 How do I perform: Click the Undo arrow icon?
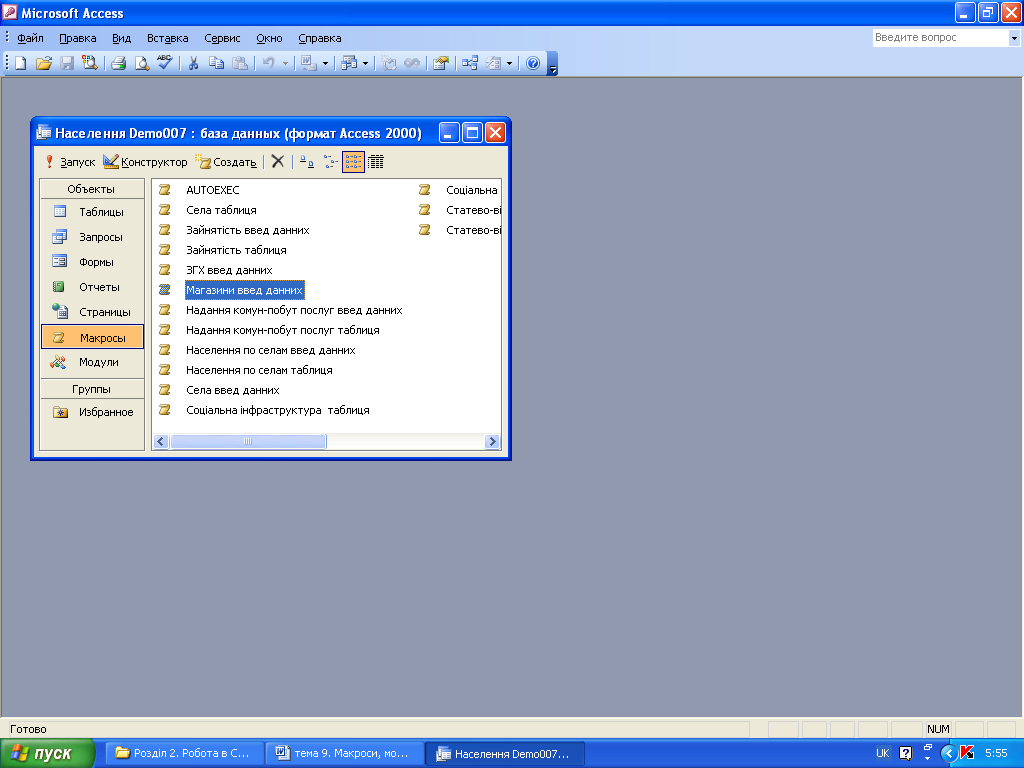click(268, 63)
